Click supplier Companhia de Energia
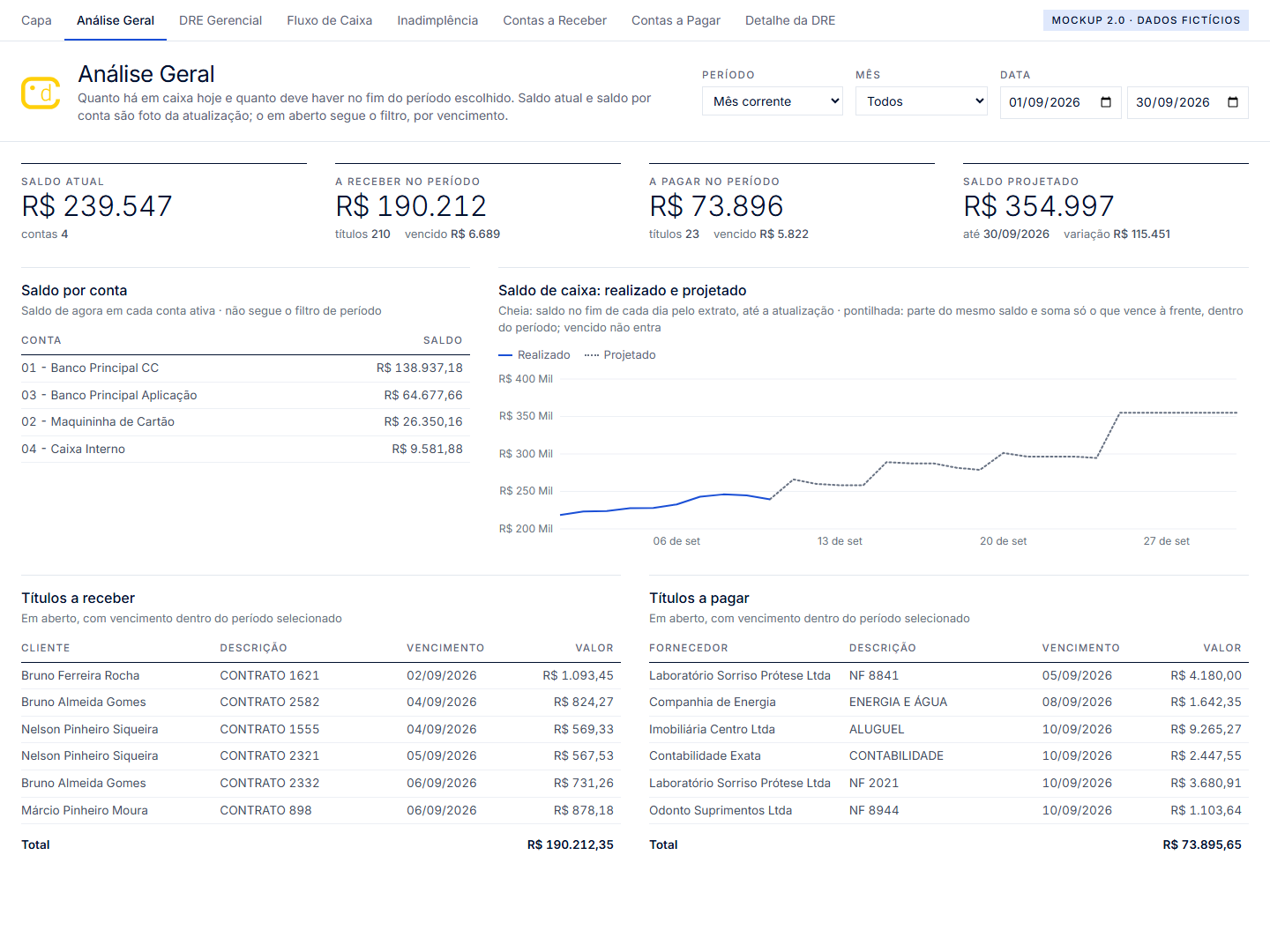The image size is (1270, 952). 713,703
